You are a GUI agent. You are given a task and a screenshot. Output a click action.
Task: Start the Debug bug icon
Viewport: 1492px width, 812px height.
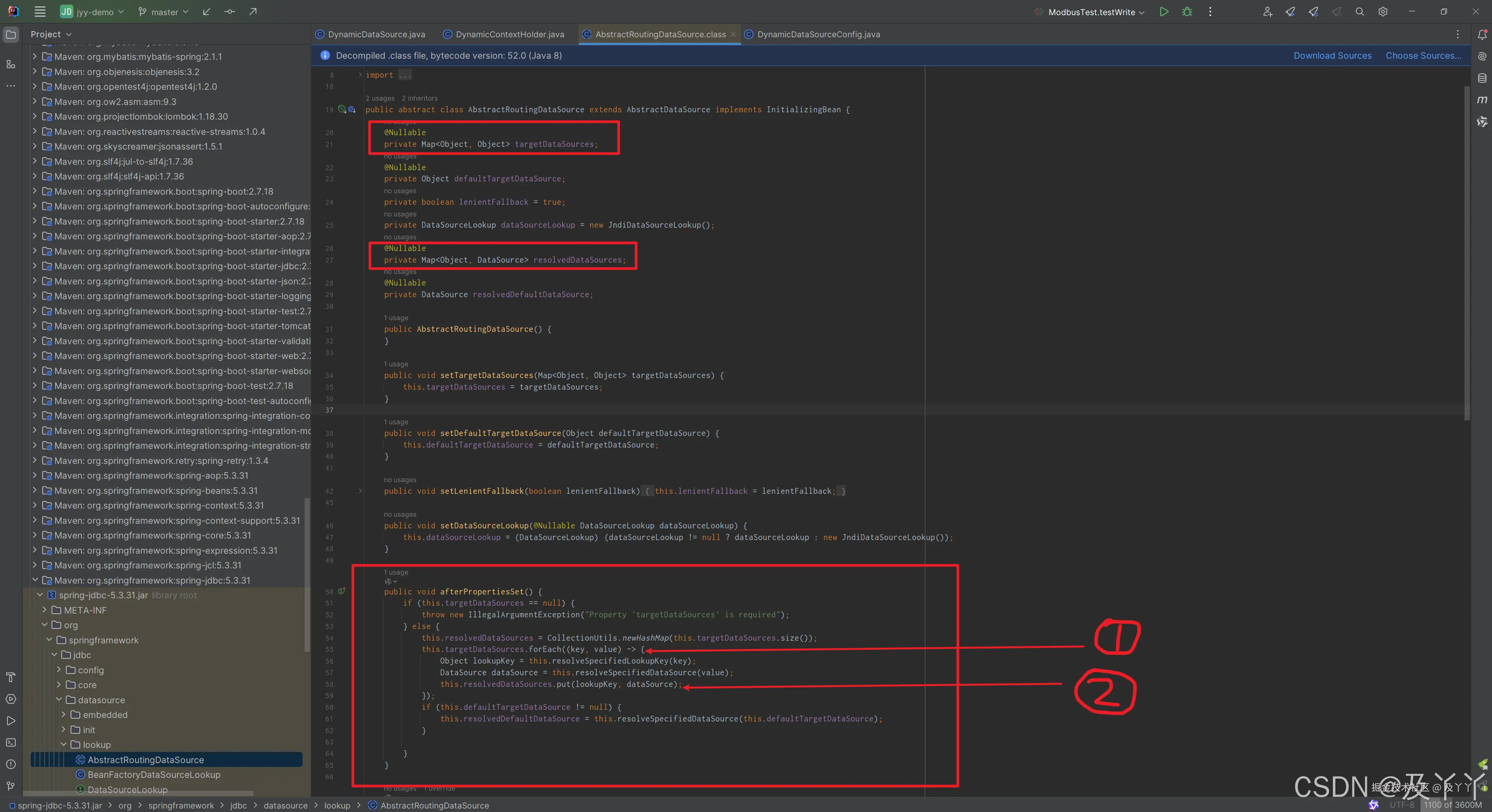tap(1187, 12)
